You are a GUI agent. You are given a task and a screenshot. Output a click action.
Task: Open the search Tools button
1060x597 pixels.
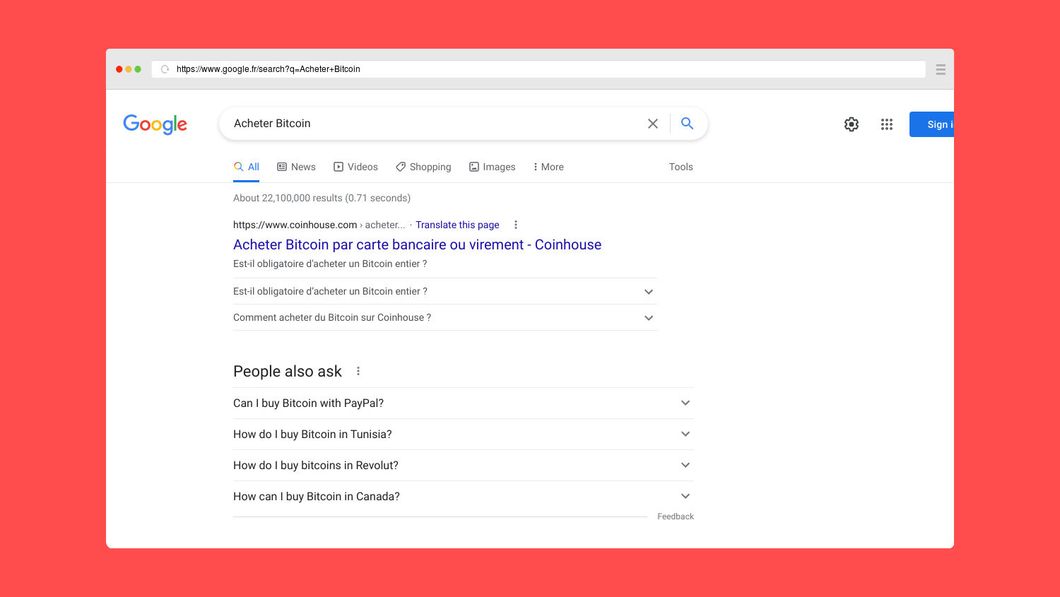(681, 167)
